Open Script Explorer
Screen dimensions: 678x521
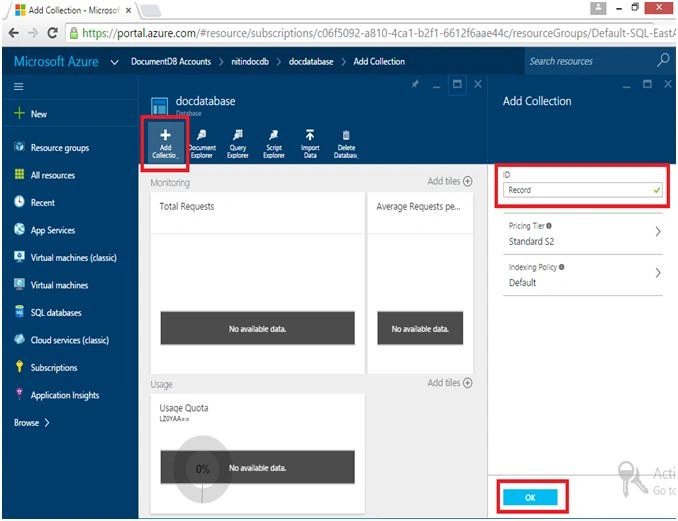[x=274, y=144]
